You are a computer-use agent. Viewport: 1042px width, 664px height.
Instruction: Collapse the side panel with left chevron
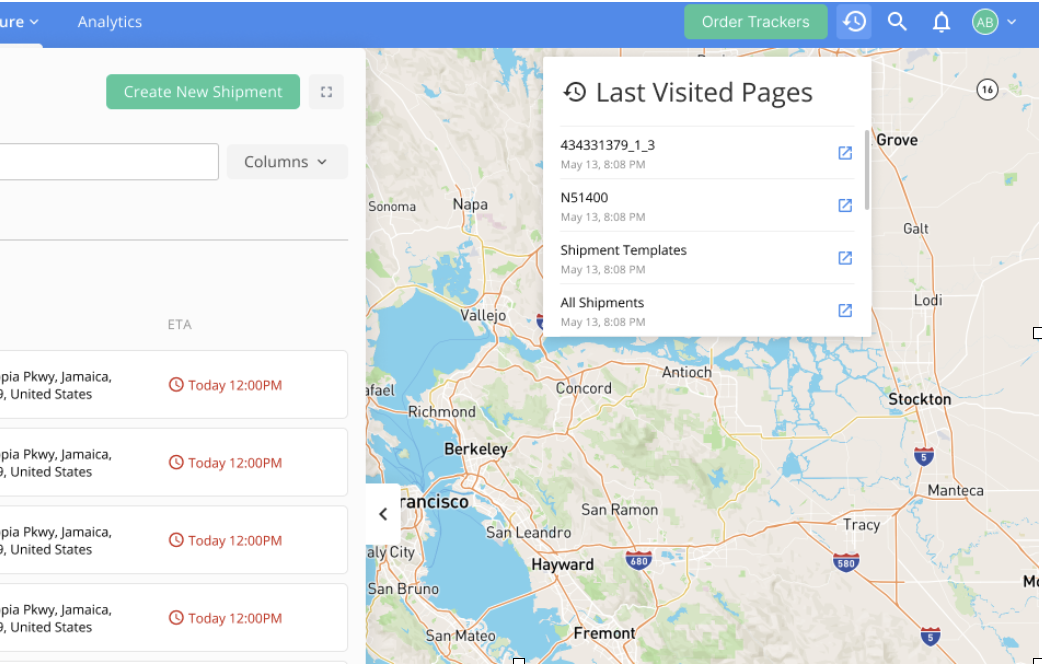383,514
